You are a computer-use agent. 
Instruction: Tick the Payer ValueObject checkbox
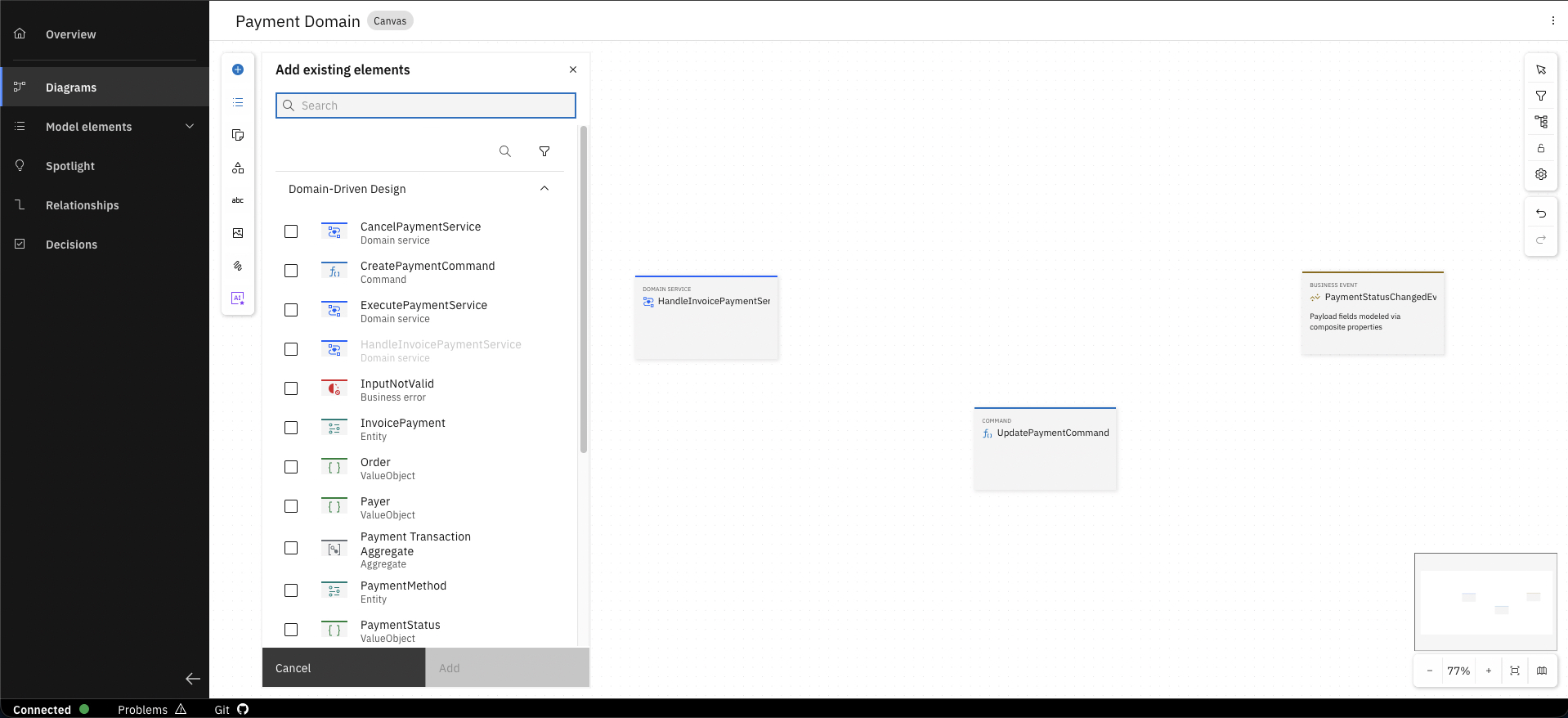291,506
